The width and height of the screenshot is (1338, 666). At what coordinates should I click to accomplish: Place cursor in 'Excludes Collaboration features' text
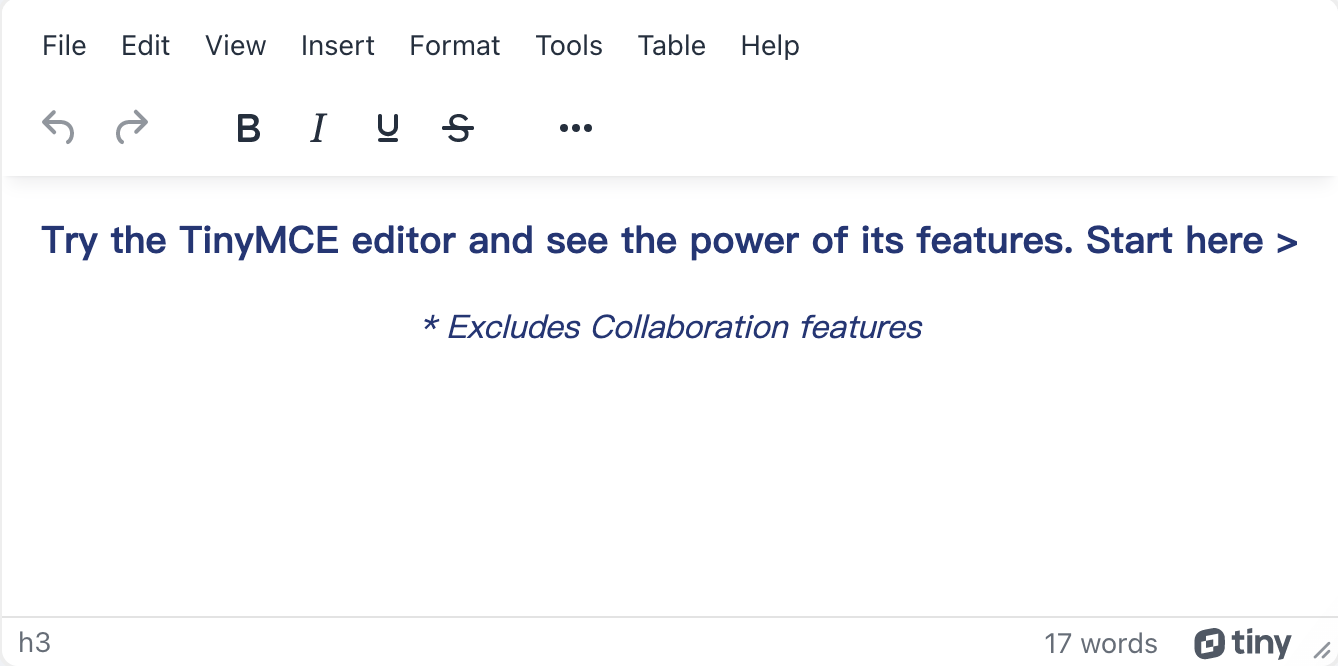click(684, 327)
